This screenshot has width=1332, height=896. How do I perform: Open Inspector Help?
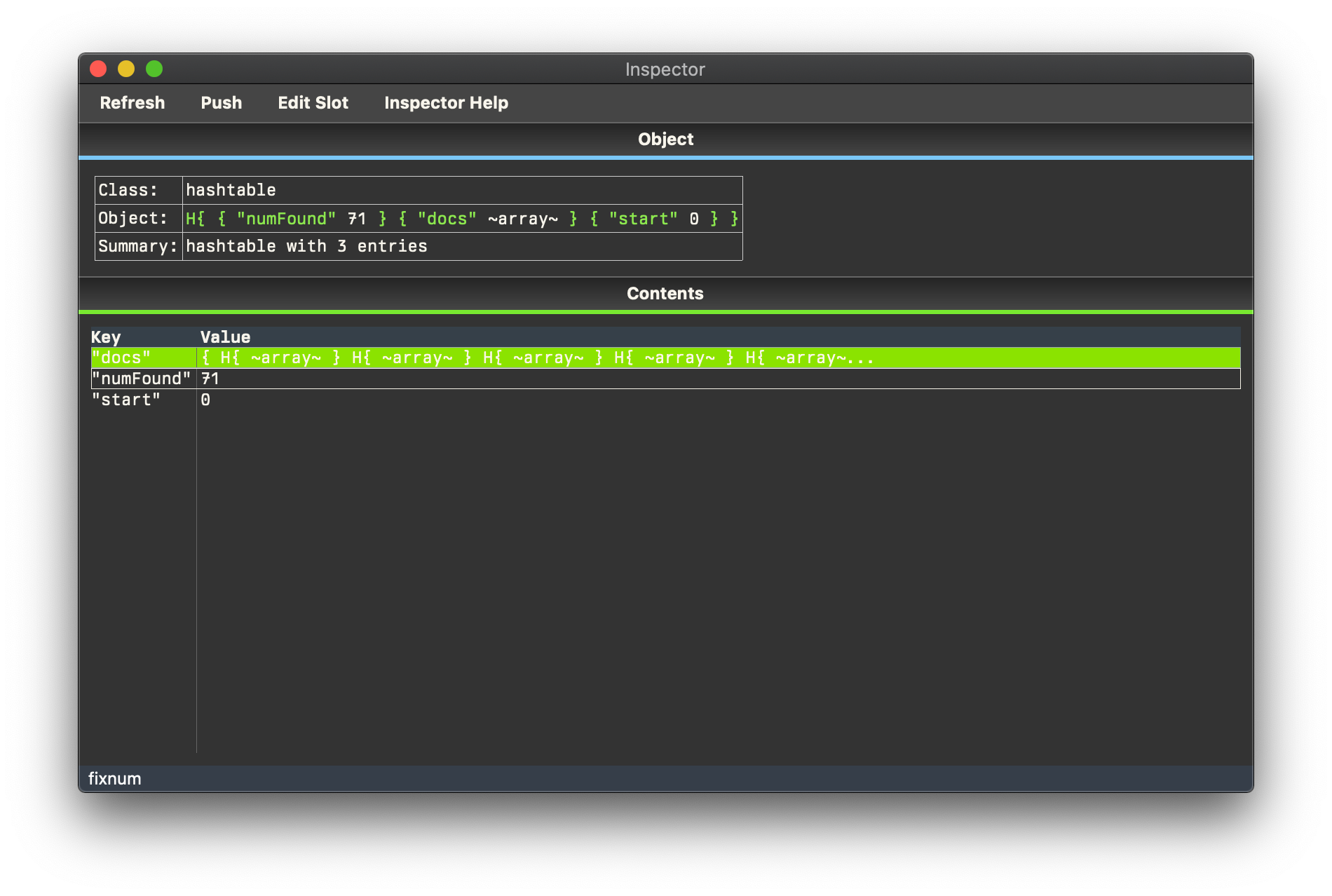pos(446,103)
